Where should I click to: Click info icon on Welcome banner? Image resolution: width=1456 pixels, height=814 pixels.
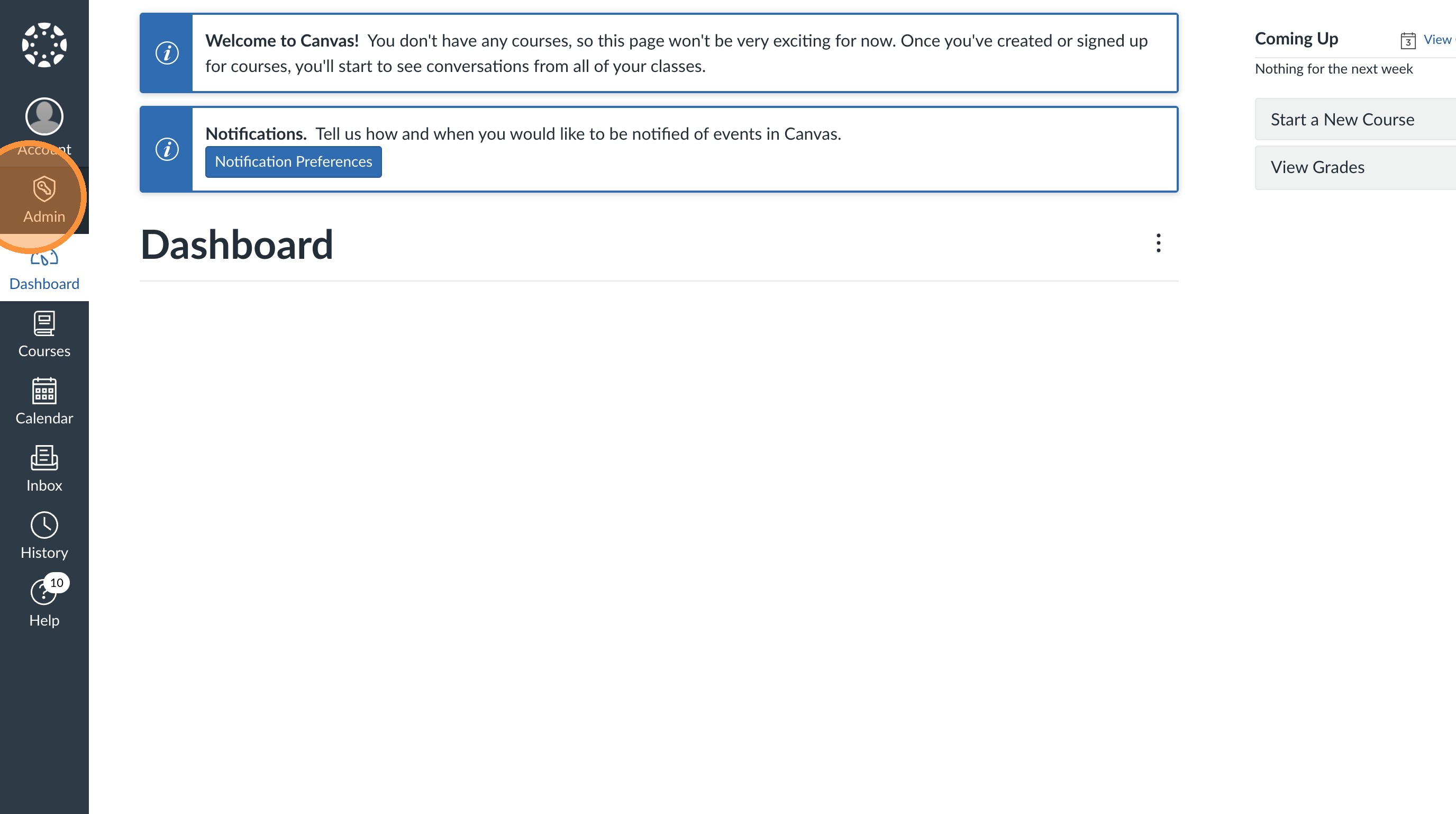167,53
